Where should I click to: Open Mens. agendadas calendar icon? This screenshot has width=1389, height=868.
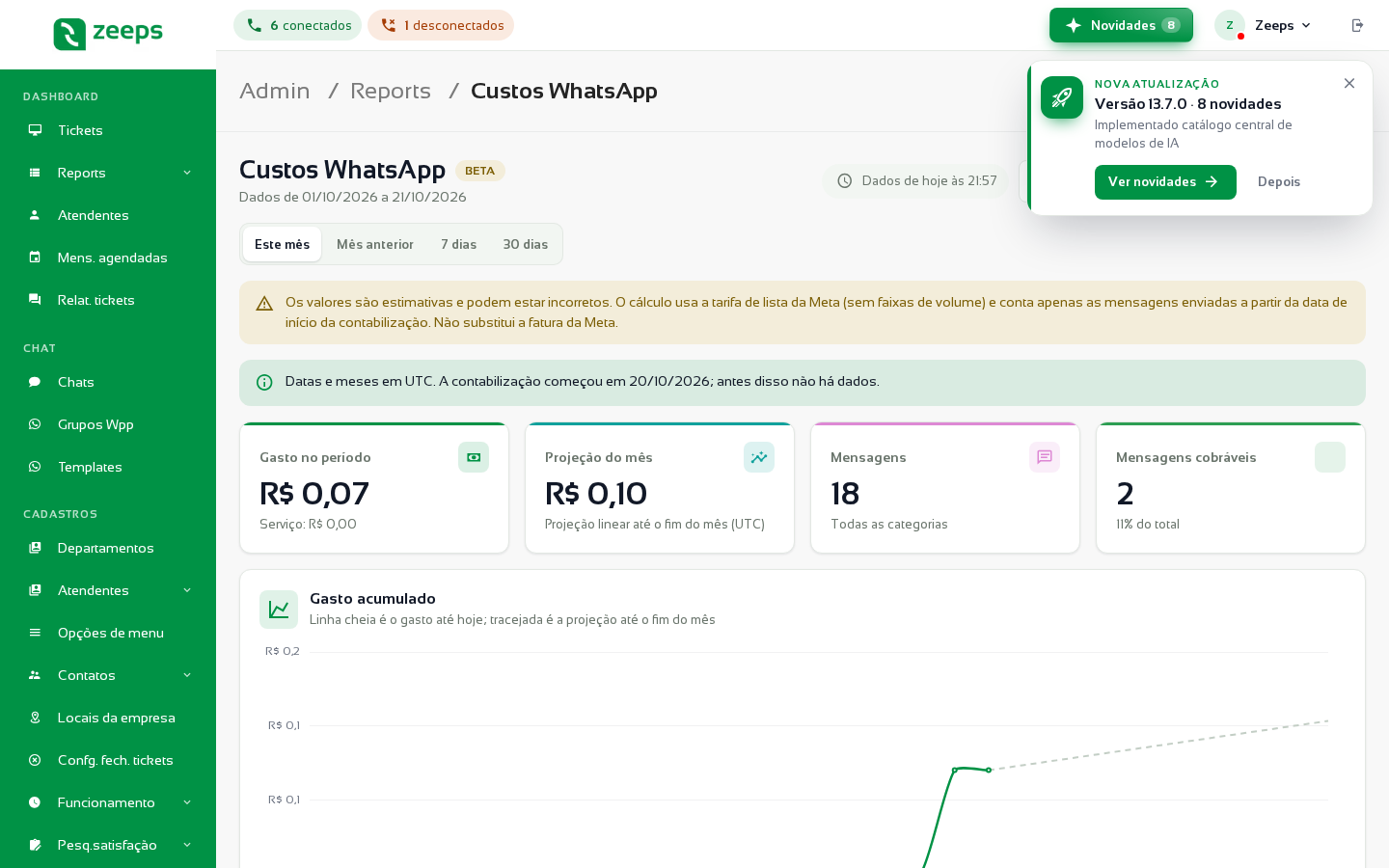(x=35, y=258)
